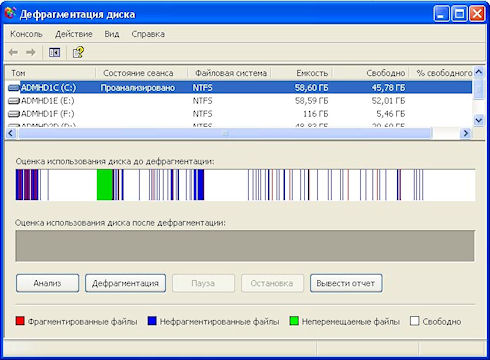The image size is (490, 360).
Task: Click Фрагментированные файлы legend label
Action: [x=82, y=322]
